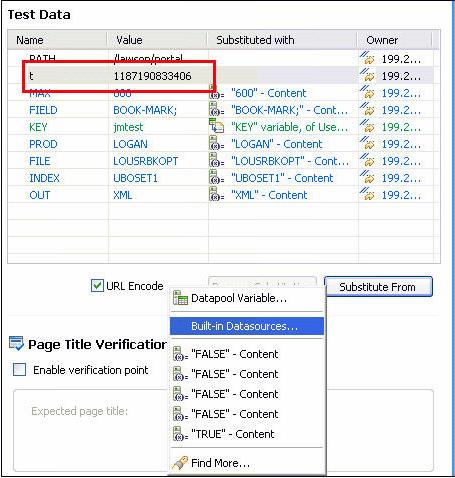Click "KEY" variable substitution text
This screenshot has height=478, width=455.
(290, 127)
